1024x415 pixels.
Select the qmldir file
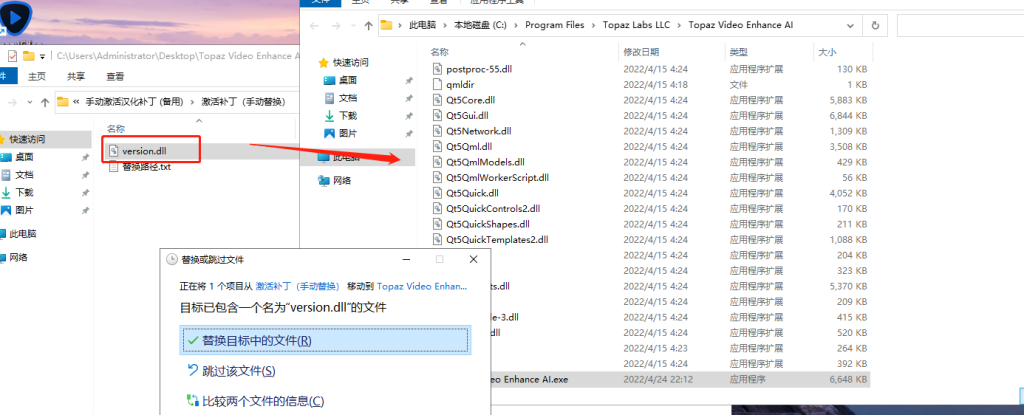click(x=455, y=84)
